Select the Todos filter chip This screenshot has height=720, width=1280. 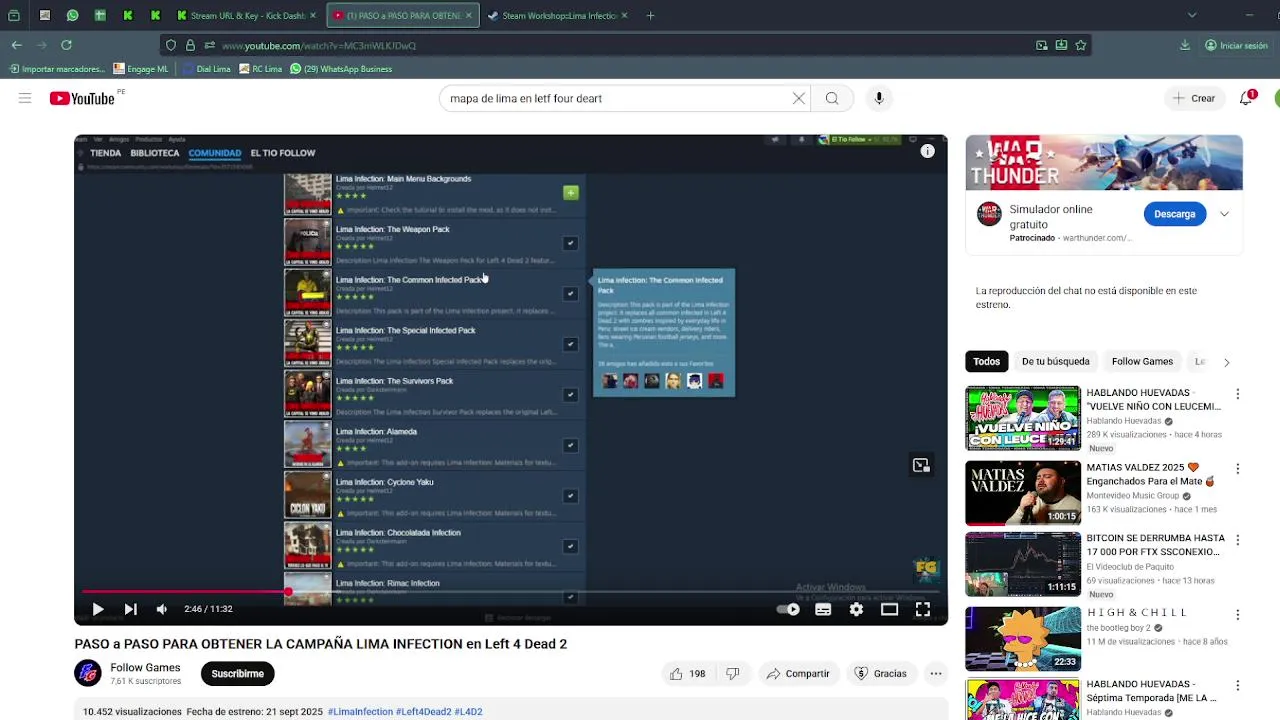tap(987, 361)
